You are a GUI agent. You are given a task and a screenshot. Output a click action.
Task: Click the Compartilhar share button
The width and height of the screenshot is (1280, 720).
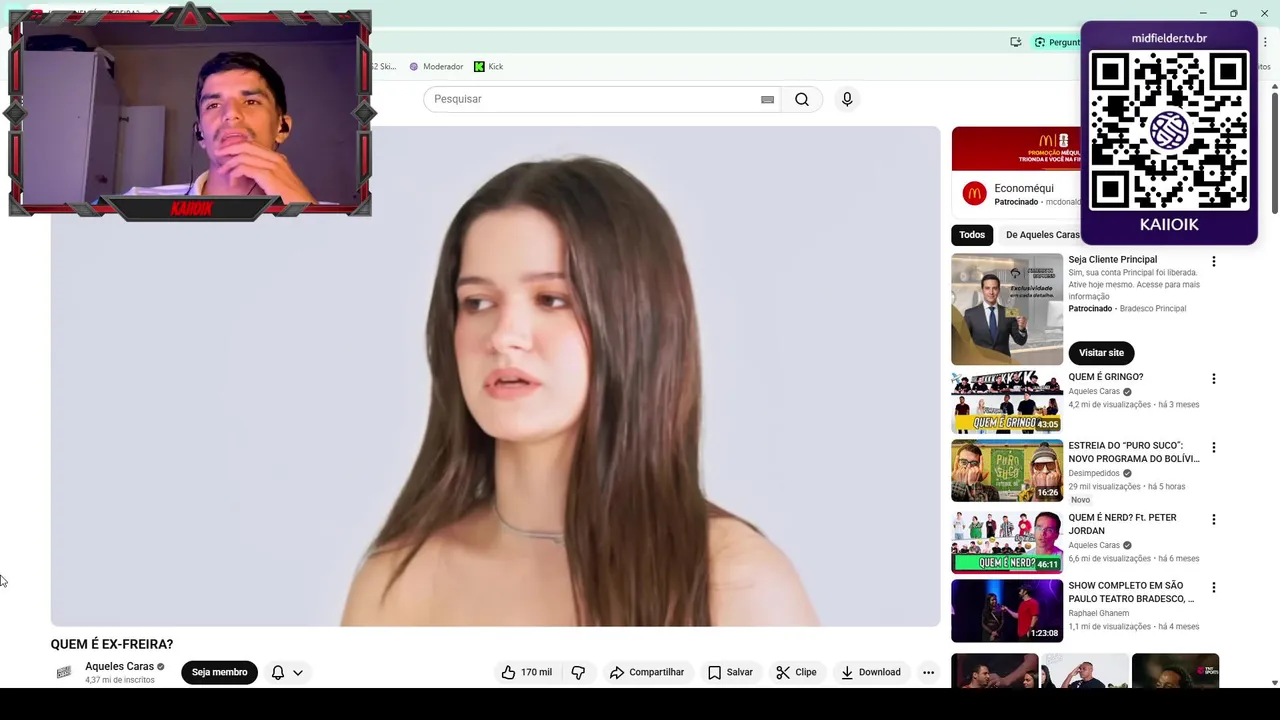click(647, 672)
